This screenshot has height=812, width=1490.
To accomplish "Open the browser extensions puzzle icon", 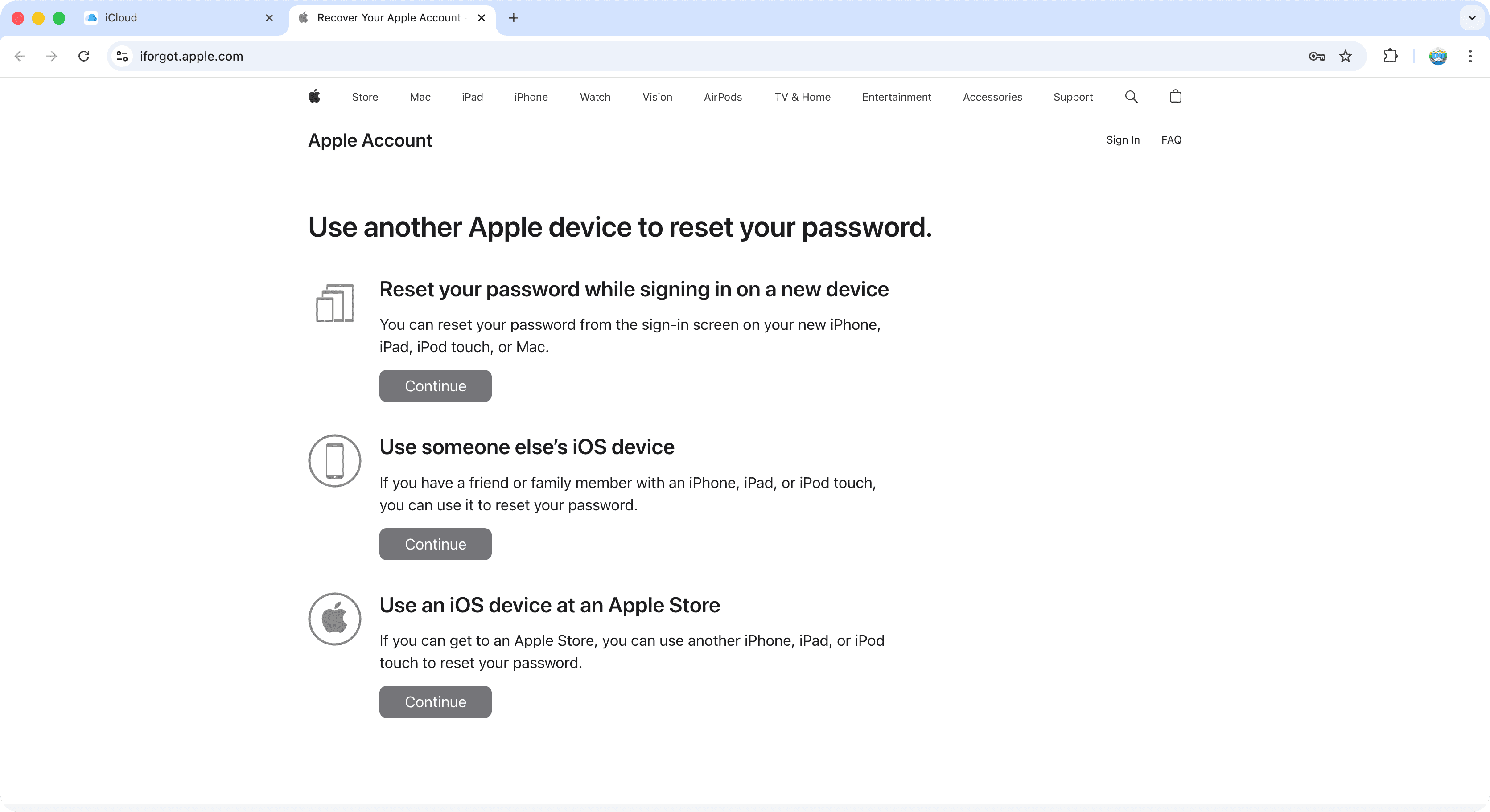I will (1390, 56).
